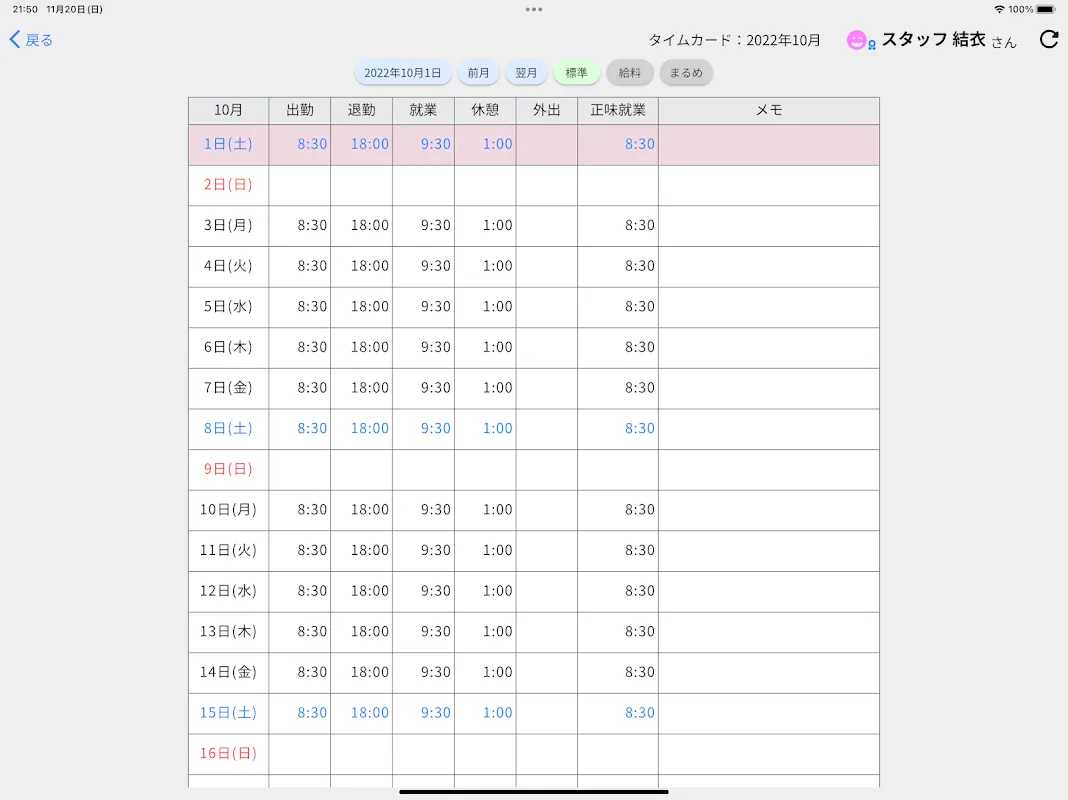Enable the まるめ rounding view

pyautogui.click(x=686, y=72)
